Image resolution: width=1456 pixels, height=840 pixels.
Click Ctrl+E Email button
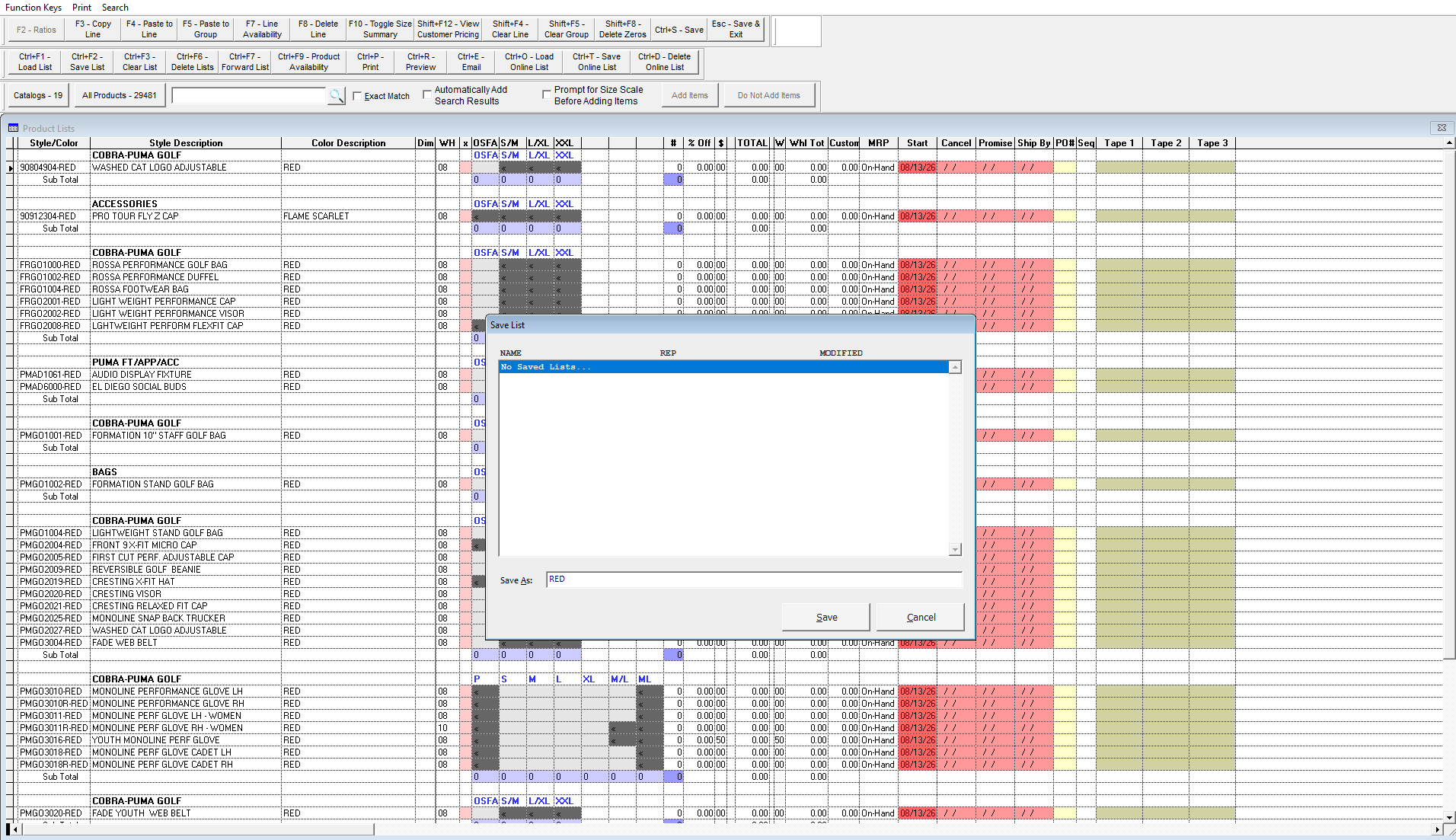pyautogui.click(x=471, y=62)
